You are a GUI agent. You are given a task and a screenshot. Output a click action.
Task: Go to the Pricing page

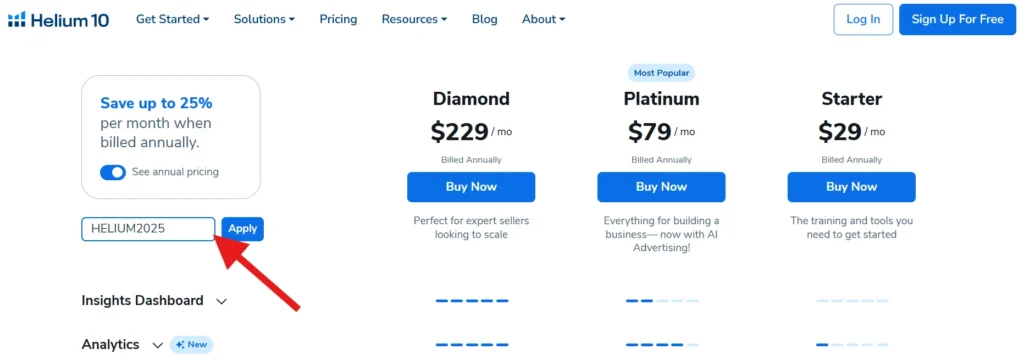point(338,20)
